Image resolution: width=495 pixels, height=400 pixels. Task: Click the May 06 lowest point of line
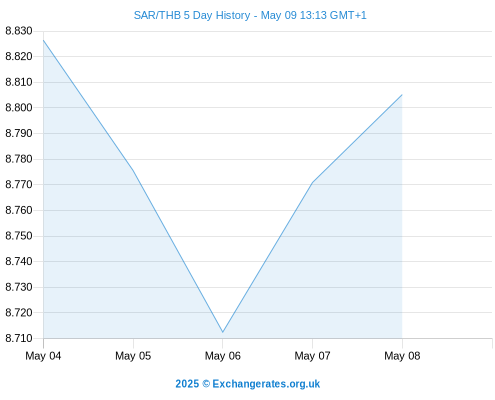coord(223,332)
